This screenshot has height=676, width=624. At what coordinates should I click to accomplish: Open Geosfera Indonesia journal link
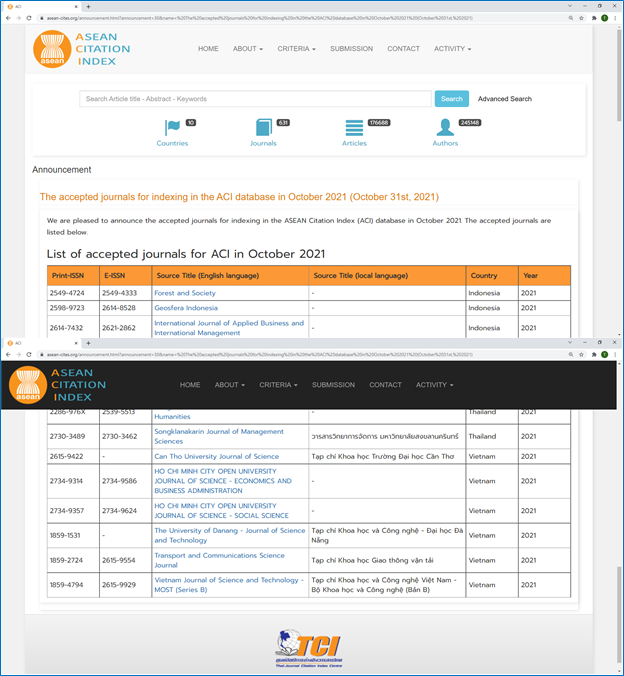coord(186,308)
